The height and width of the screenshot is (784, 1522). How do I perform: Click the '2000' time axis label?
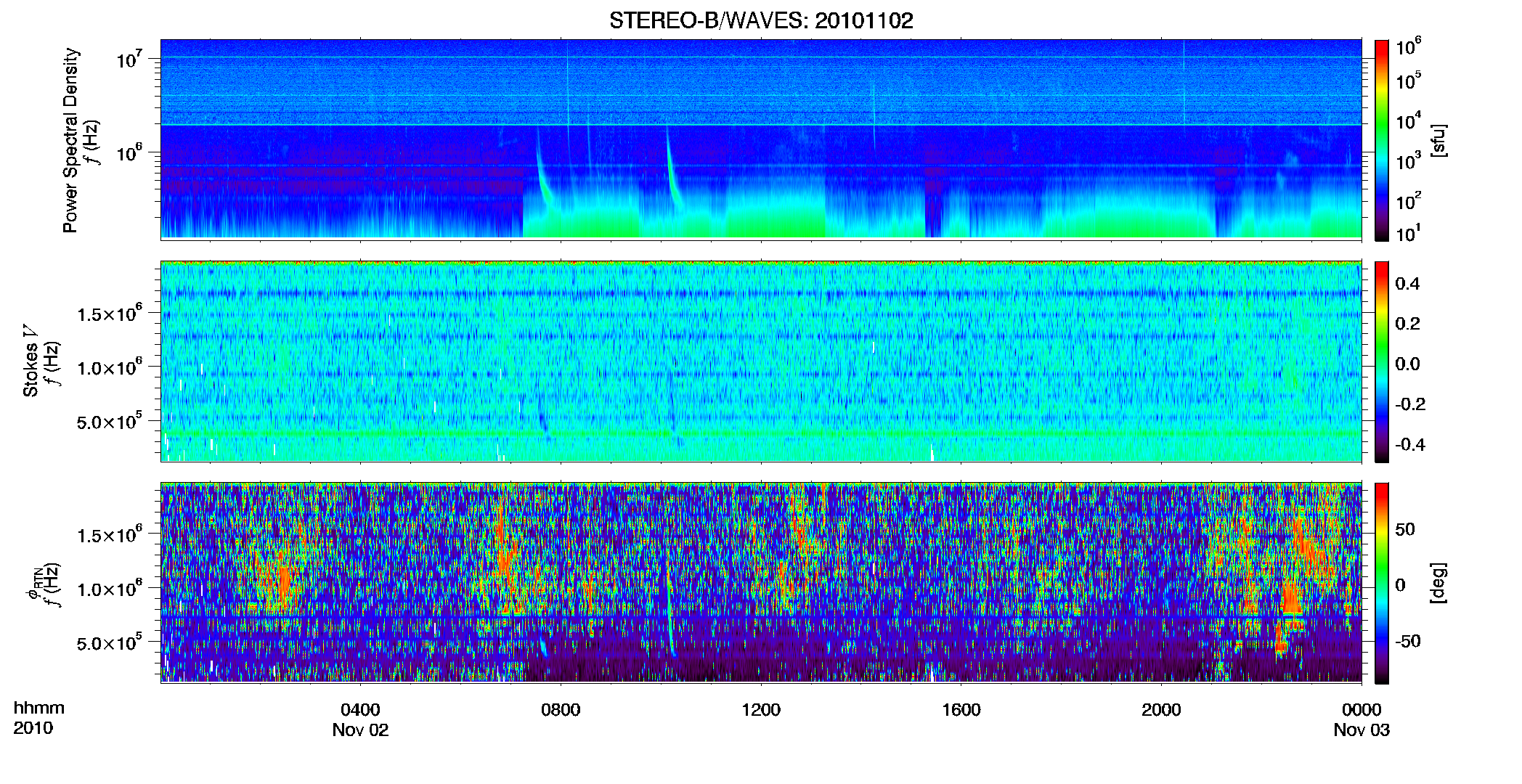coord(1161,709)
